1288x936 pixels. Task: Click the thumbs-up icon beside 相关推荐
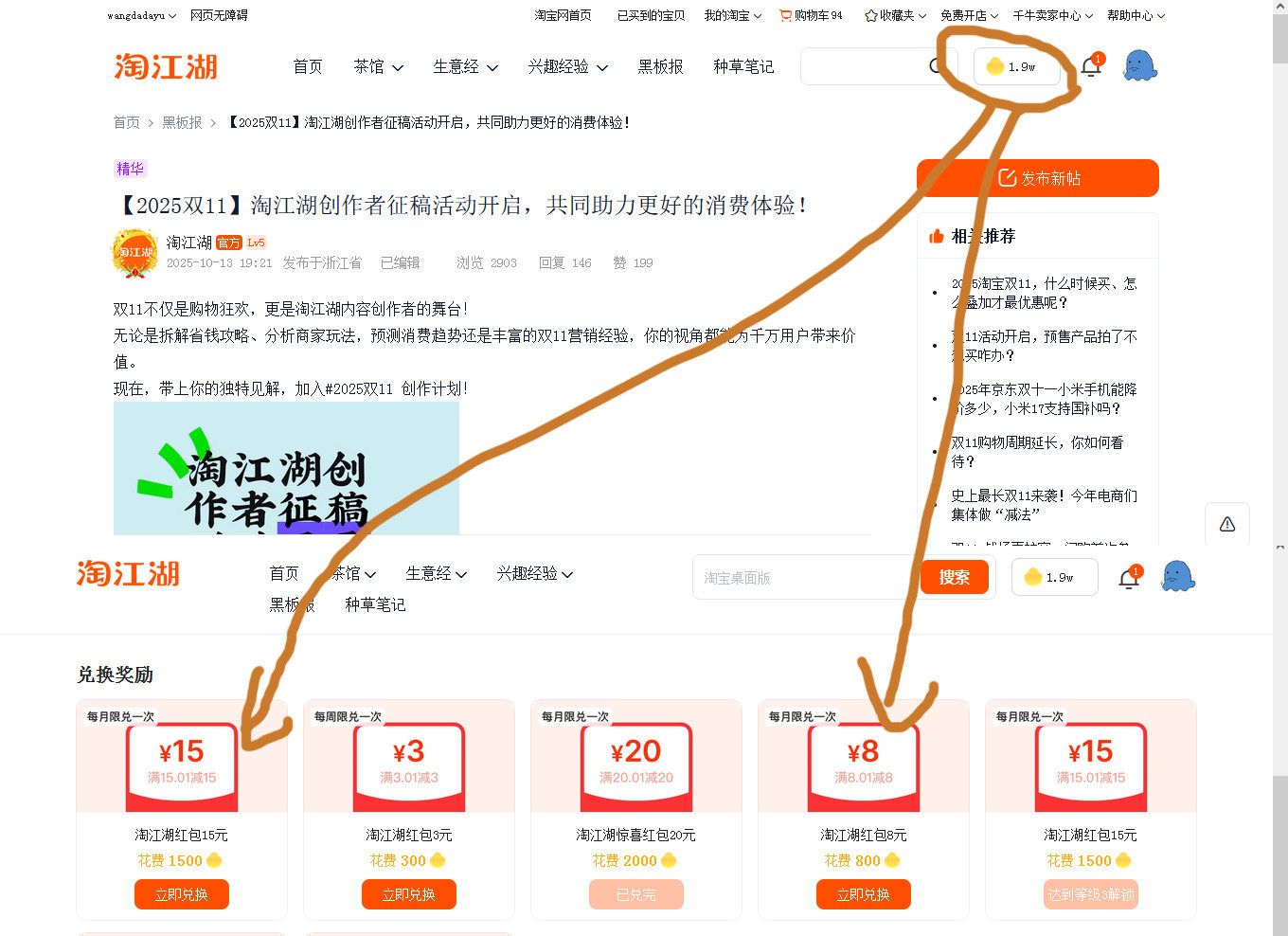tap(936, 235)
